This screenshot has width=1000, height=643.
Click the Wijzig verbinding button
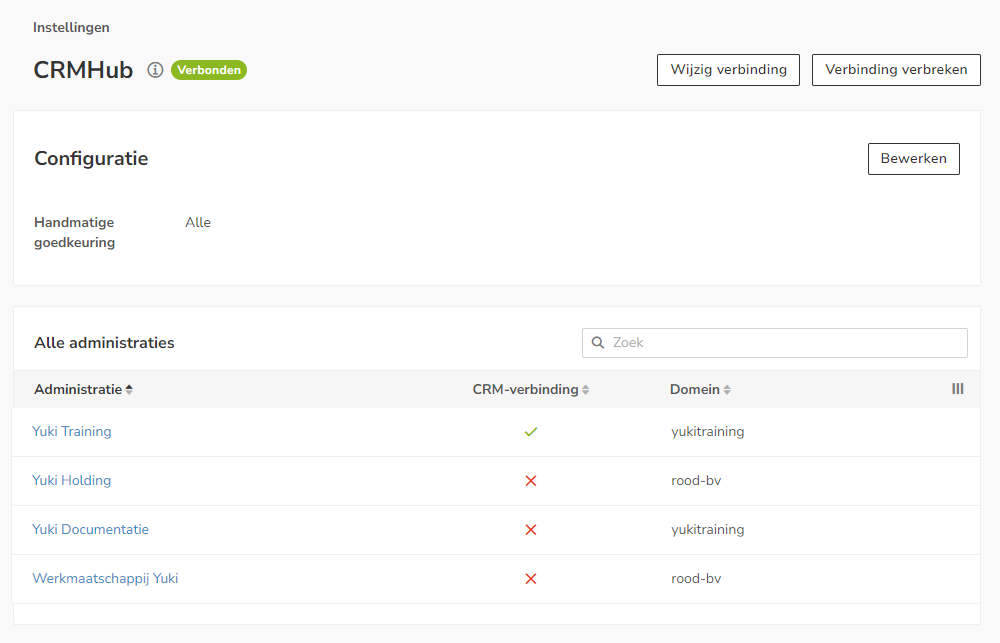pyautogui.click(x=728, y=70)
